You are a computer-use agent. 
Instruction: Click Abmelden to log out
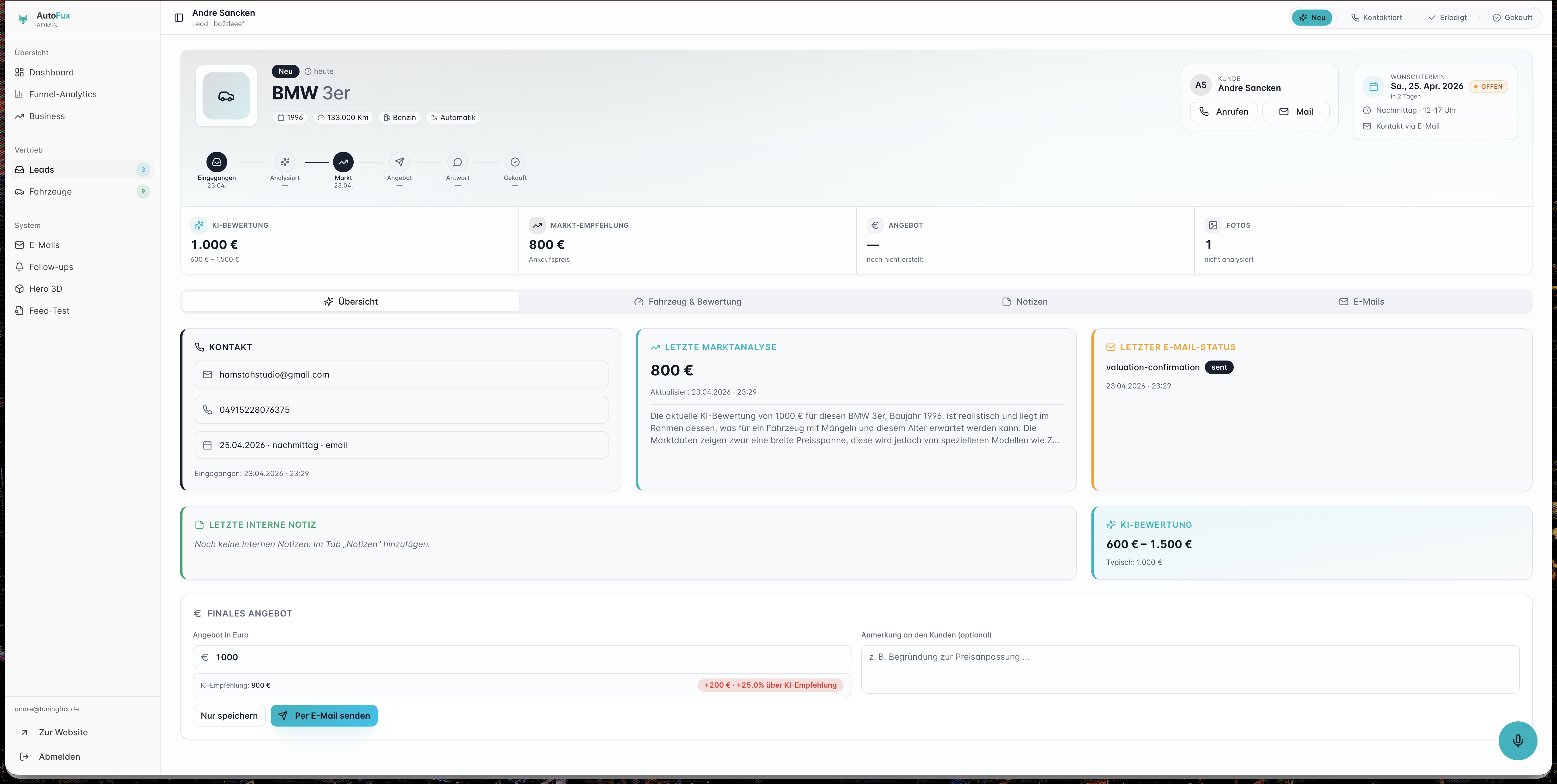[59, 756]
